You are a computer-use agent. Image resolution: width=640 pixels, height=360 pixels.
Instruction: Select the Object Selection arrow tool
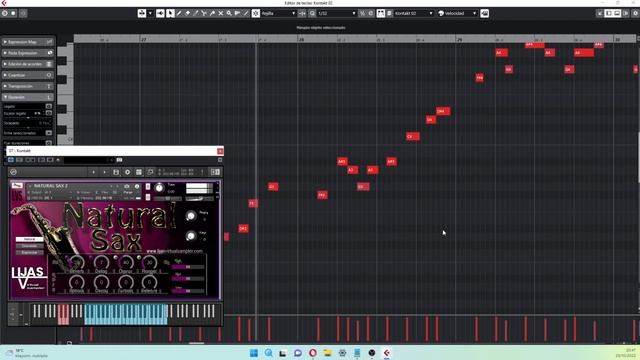170,13
